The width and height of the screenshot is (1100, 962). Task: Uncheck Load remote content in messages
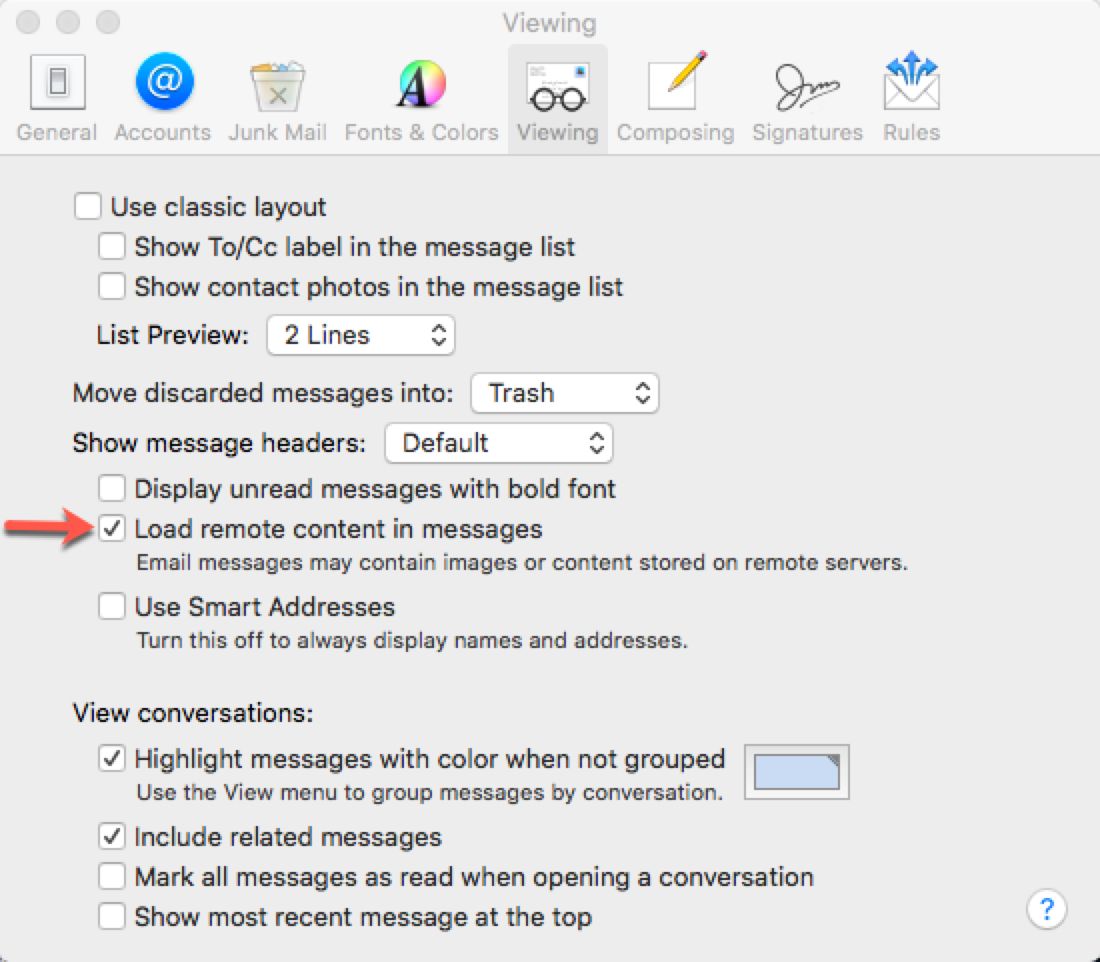point(112,529)
